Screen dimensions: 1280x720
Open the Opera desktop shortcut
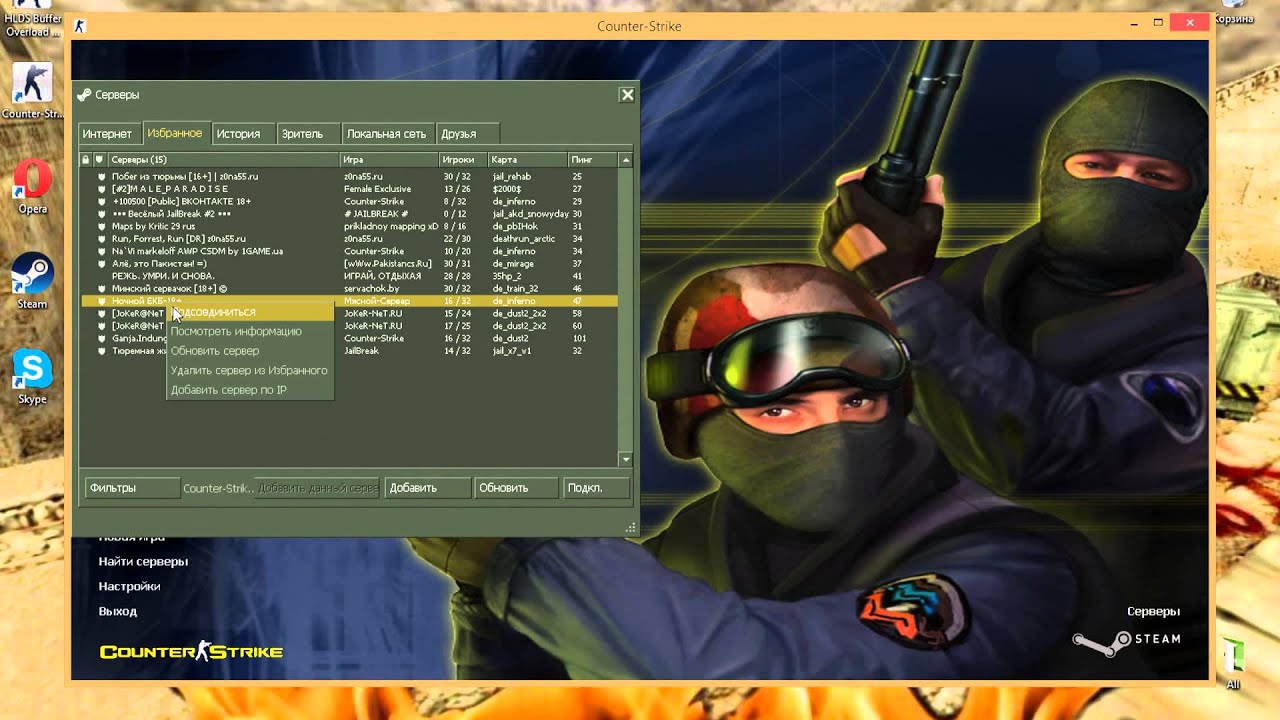(x=32, y=187)
